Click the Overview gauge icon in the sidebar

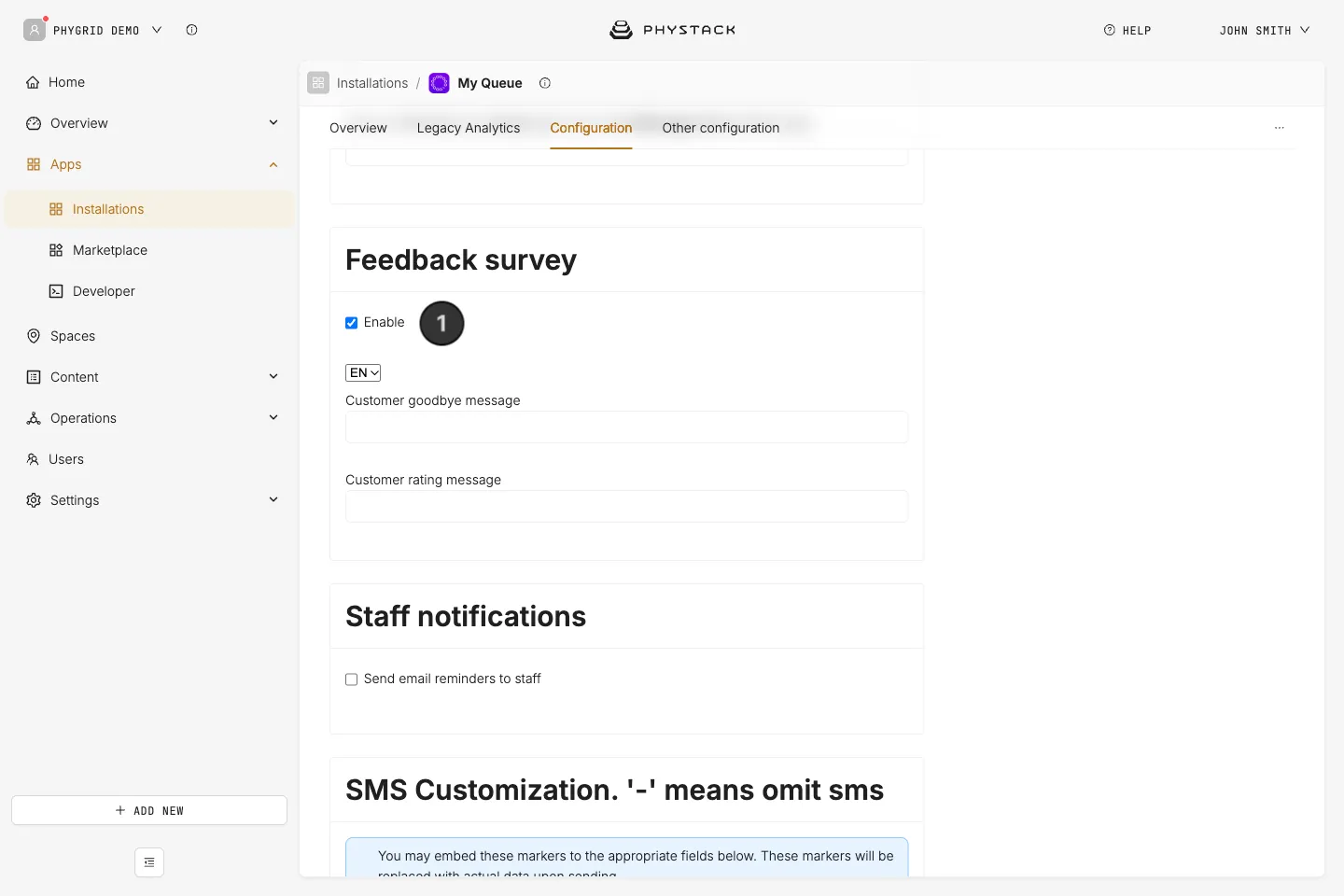coord(34,123)
